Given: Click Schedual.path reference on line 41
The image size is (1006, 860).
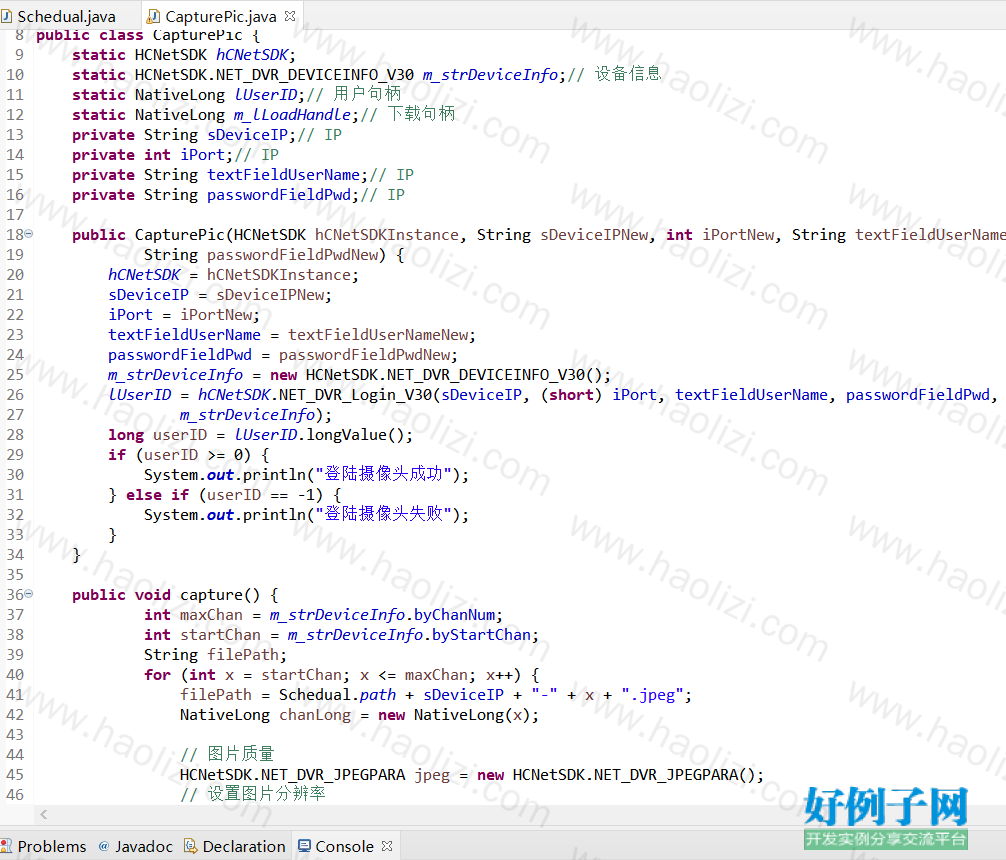Looking at the screenshot, I should [337, 694].
